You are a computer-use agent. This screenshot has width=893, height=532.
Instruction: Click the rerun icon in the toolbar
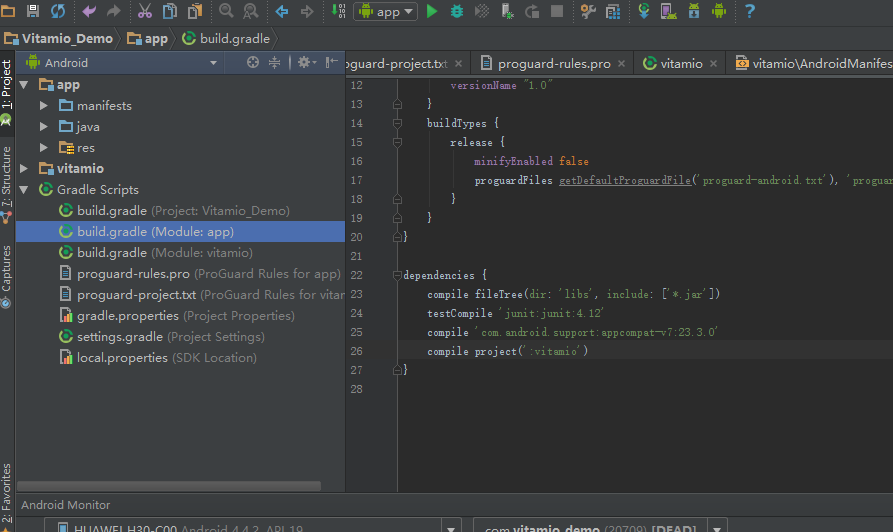(x=532, y=11)
